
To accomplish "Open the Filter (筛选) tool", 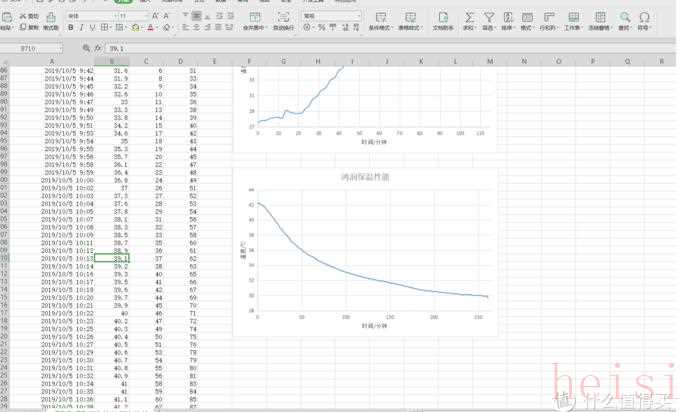I will (489, 18).
